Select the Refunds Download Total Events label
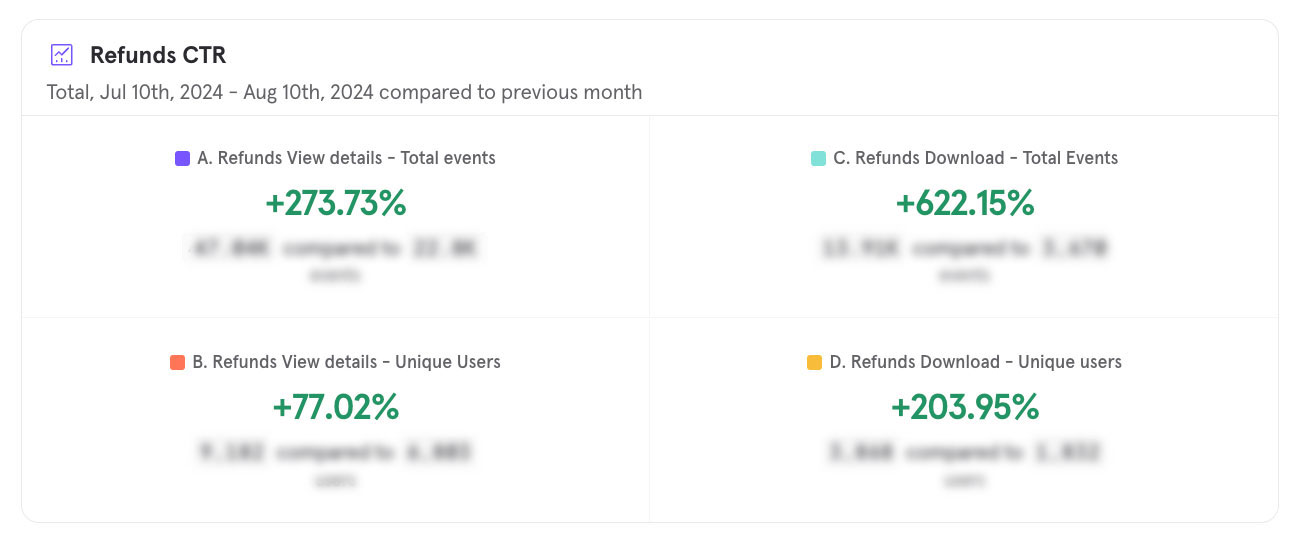1302x542 pixels. [975, 158]
